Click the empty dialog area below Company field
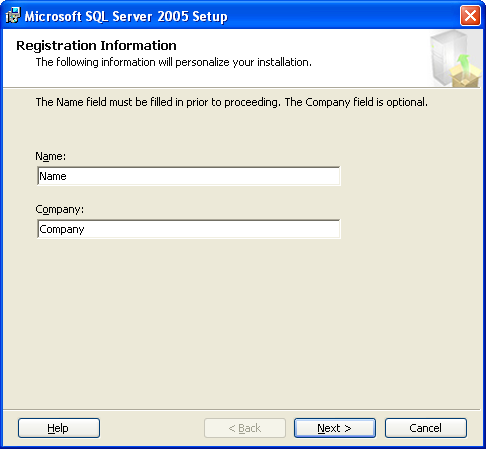The height and width of the screenshot is (449, 486). [243, 320]
